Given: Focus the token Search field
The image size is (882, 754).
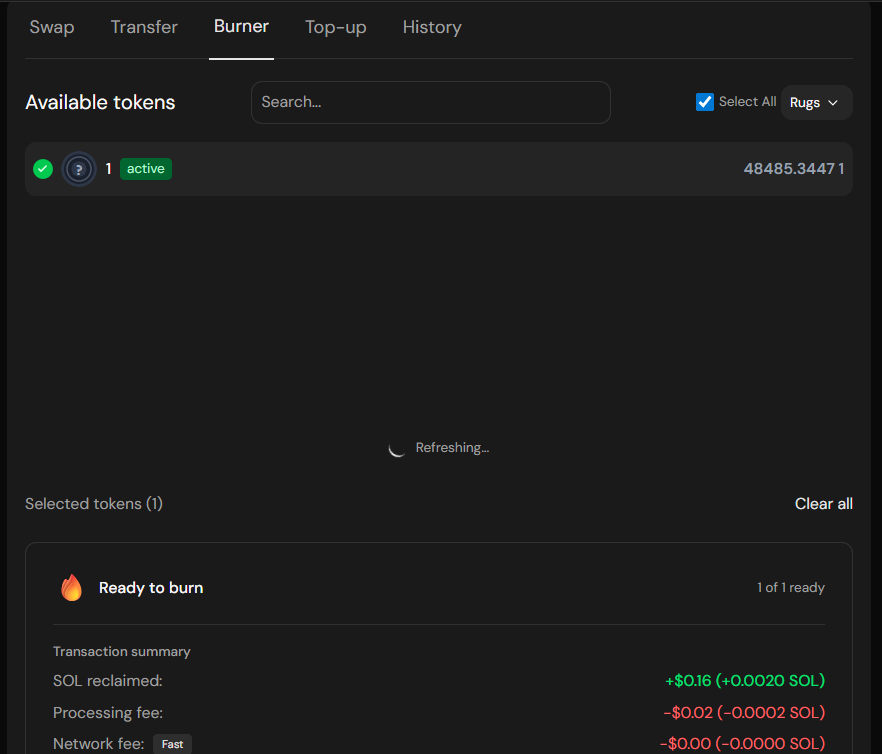Looking at the screenshot, I should tap(431, 102).
